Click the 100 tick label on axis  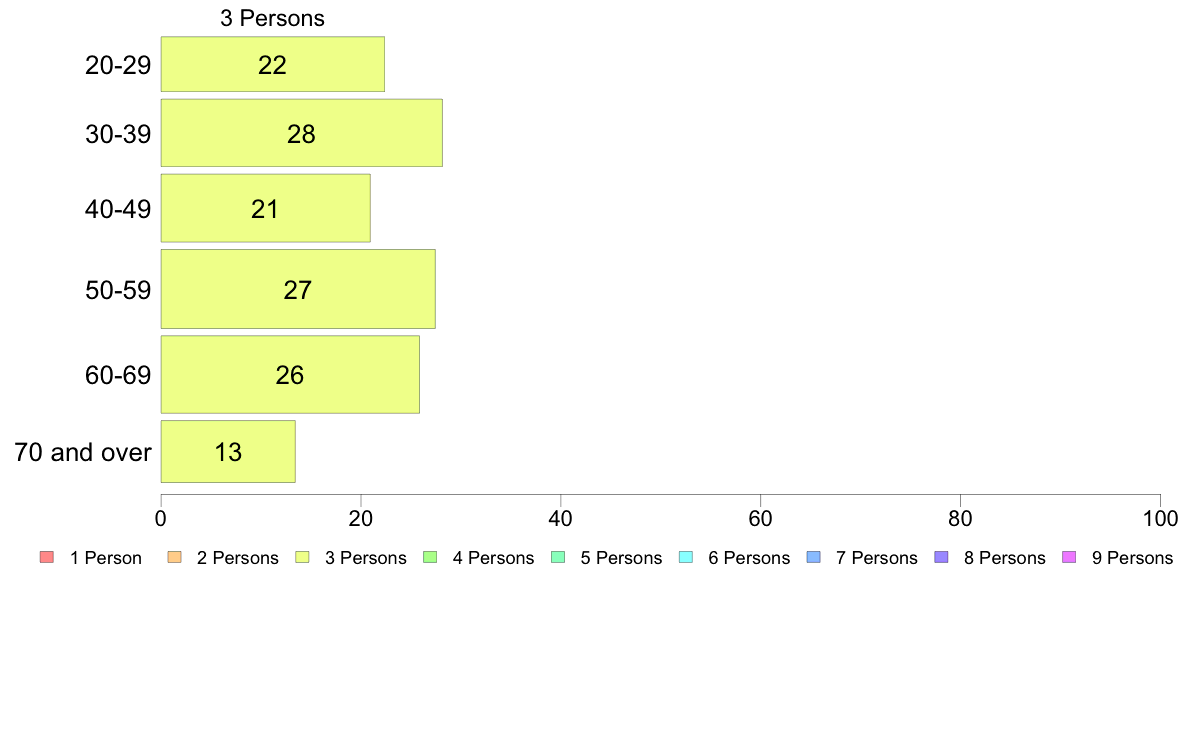coord(1160,518)
